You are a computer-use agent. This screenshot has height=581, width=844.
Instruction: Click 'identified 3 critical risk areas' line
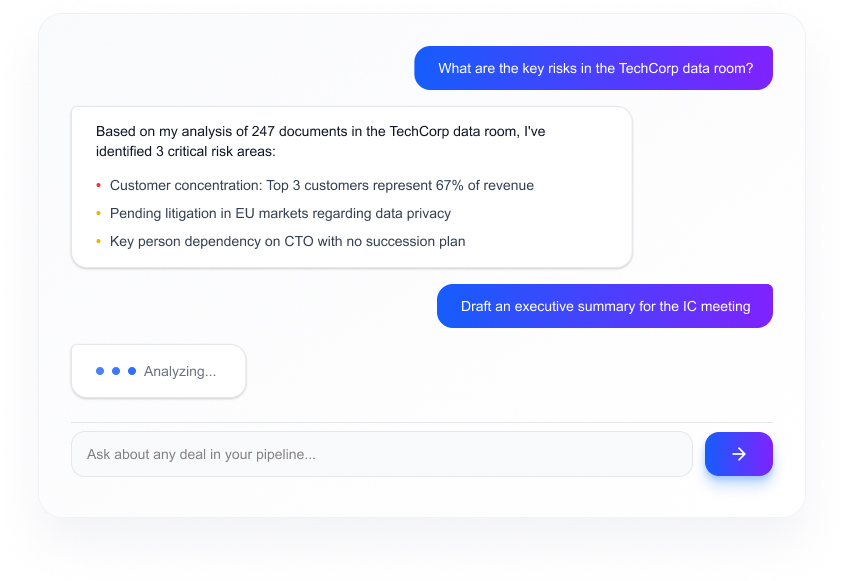[x=185, y=152]
